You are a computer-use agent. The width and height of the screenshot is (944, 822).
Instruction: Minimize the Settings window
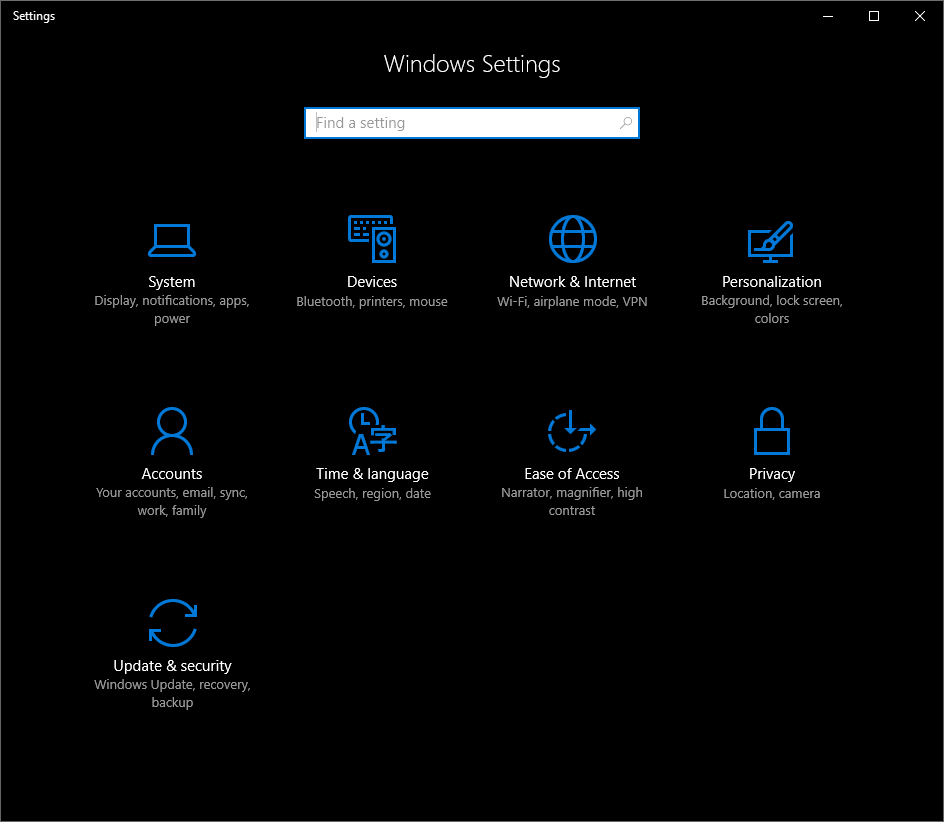click(x=828, y=16)
